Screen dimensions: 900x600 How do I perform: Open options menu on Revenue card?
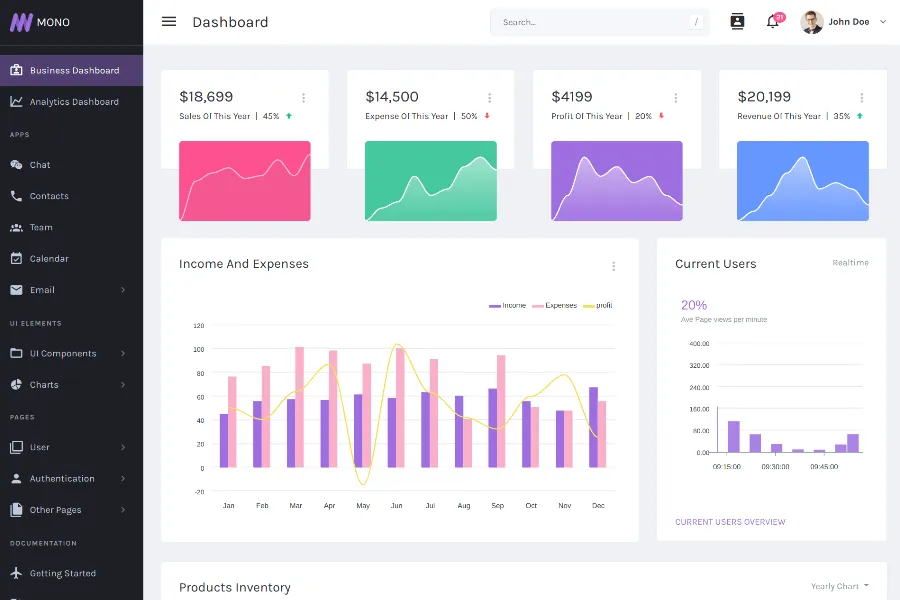(861, 98)
